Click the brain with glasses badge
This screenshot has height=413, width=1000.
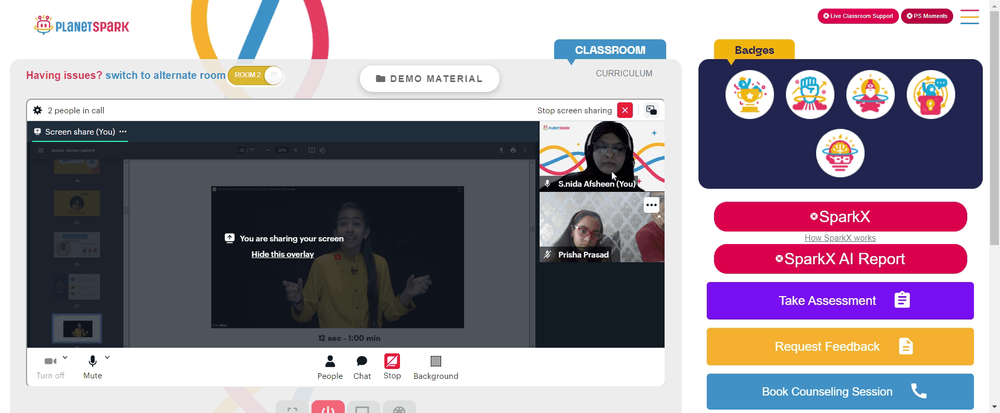tap(840, 153)
